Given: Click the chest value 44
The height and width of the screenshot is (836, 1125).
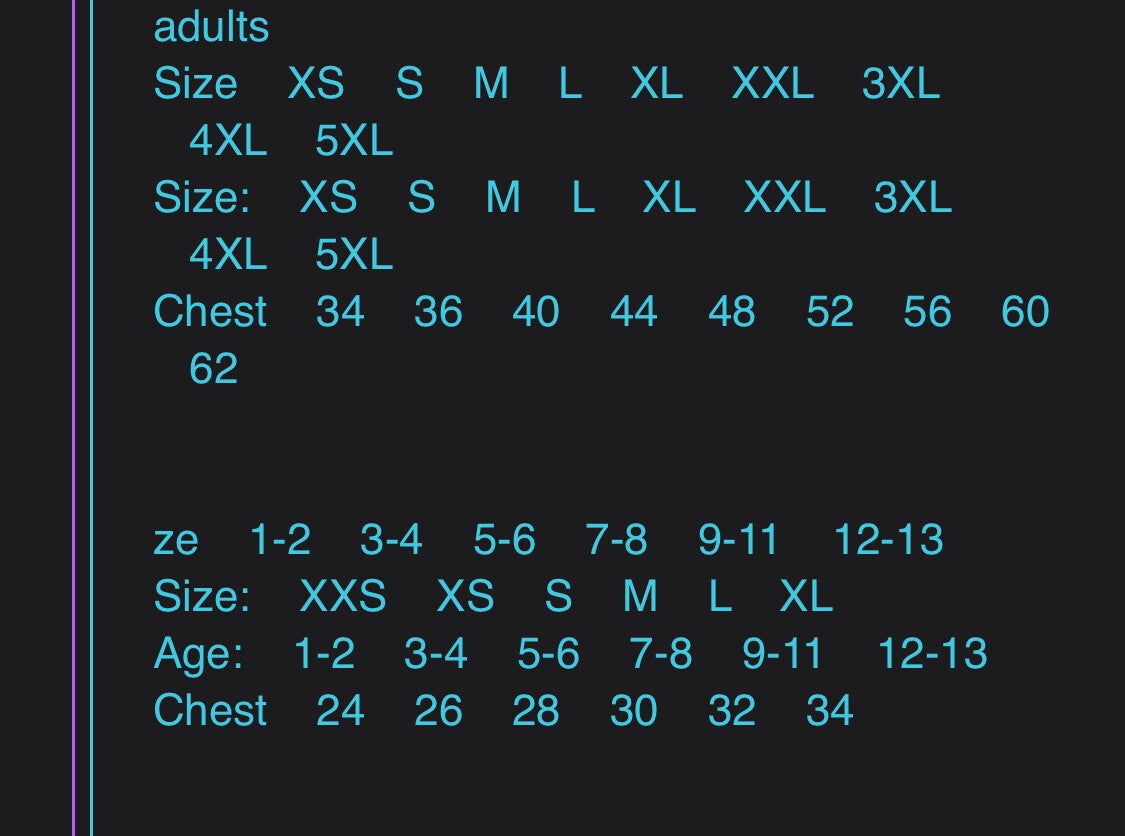Looking at the screenshot, I should (633, 312).
